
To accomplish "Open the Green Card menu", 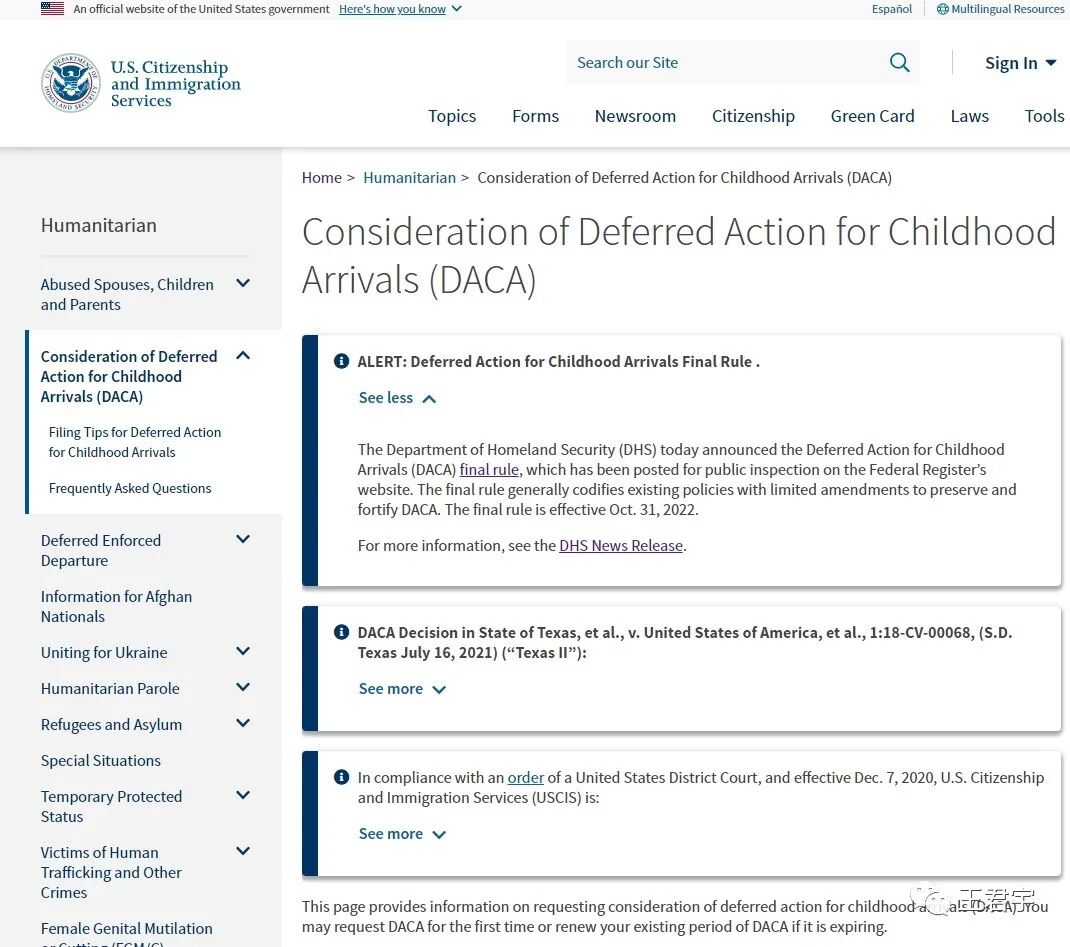I will tap(872, 116).
